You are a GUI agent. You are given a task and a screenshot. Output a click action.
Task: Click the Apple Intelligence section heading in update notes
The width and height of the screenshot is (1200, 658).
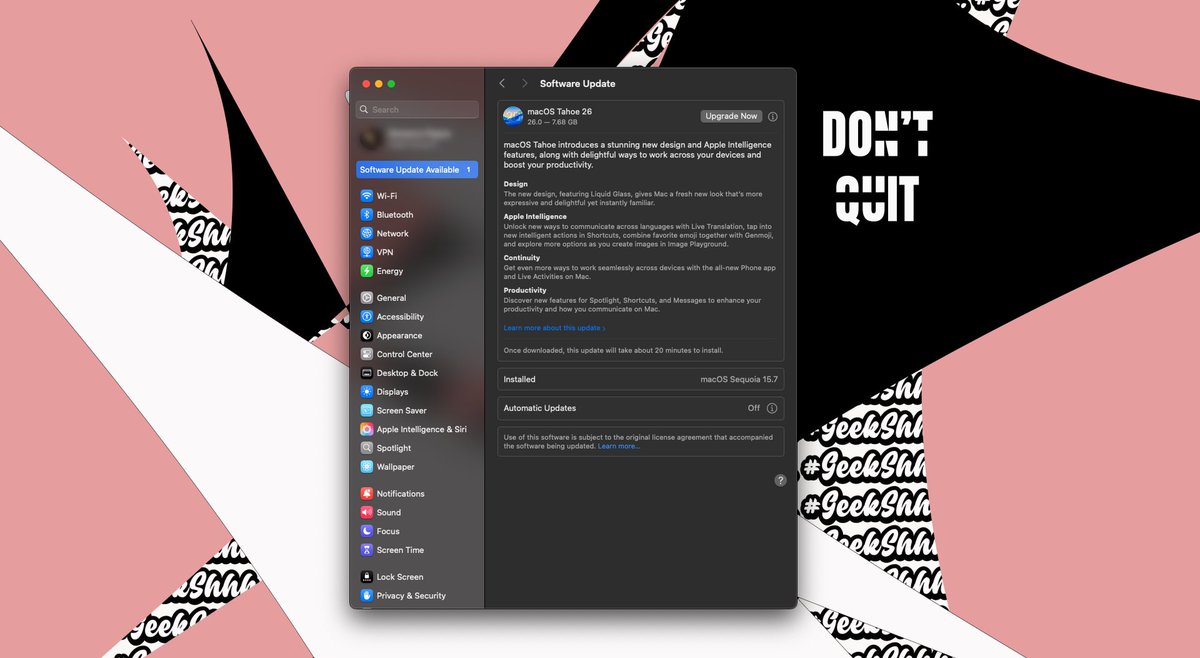pos(535,216)
